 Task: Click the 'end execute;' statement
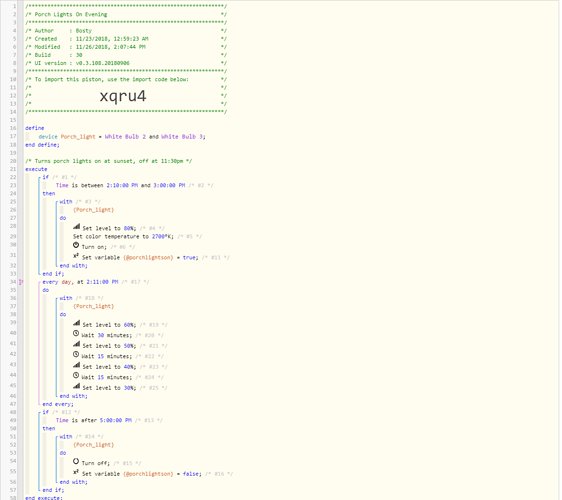44,498
